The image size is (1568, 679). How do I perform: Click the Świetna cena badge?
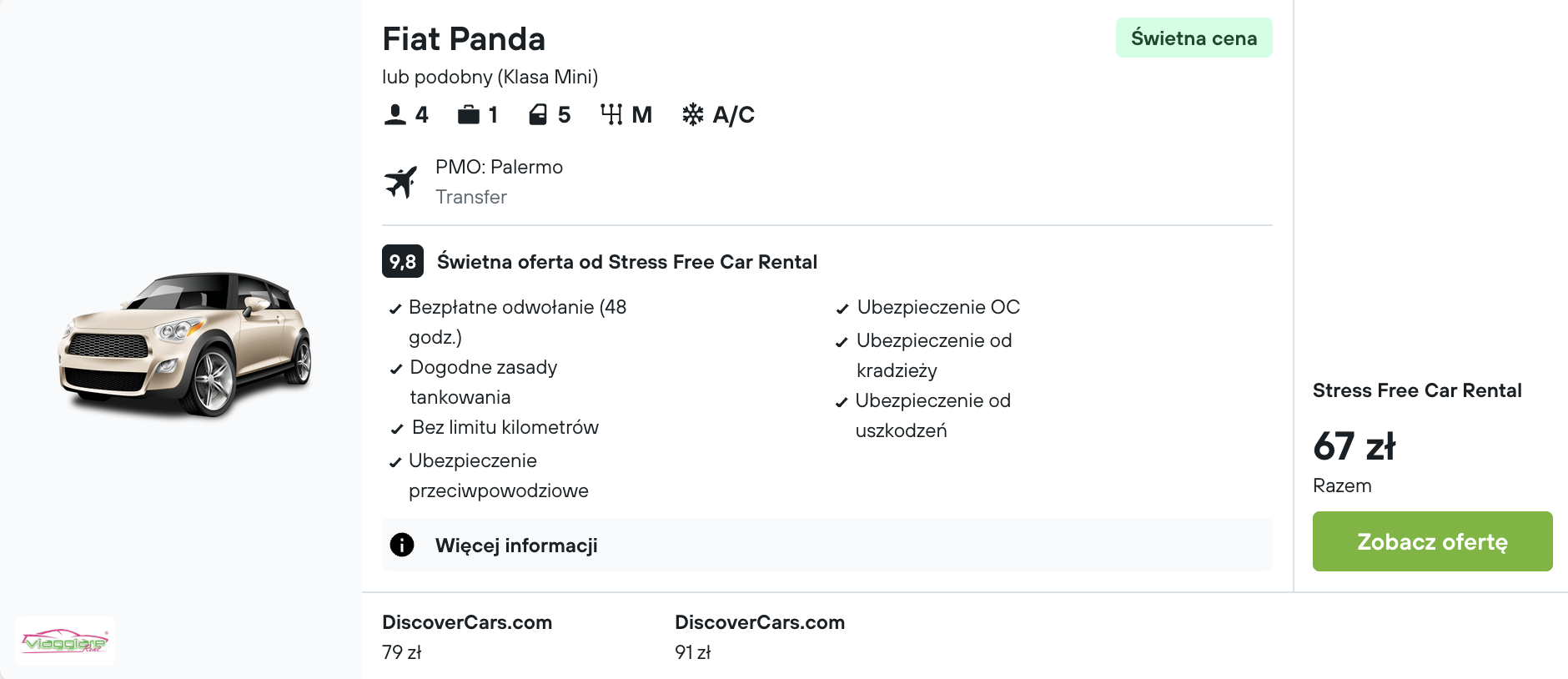[x=1194, y=38]
